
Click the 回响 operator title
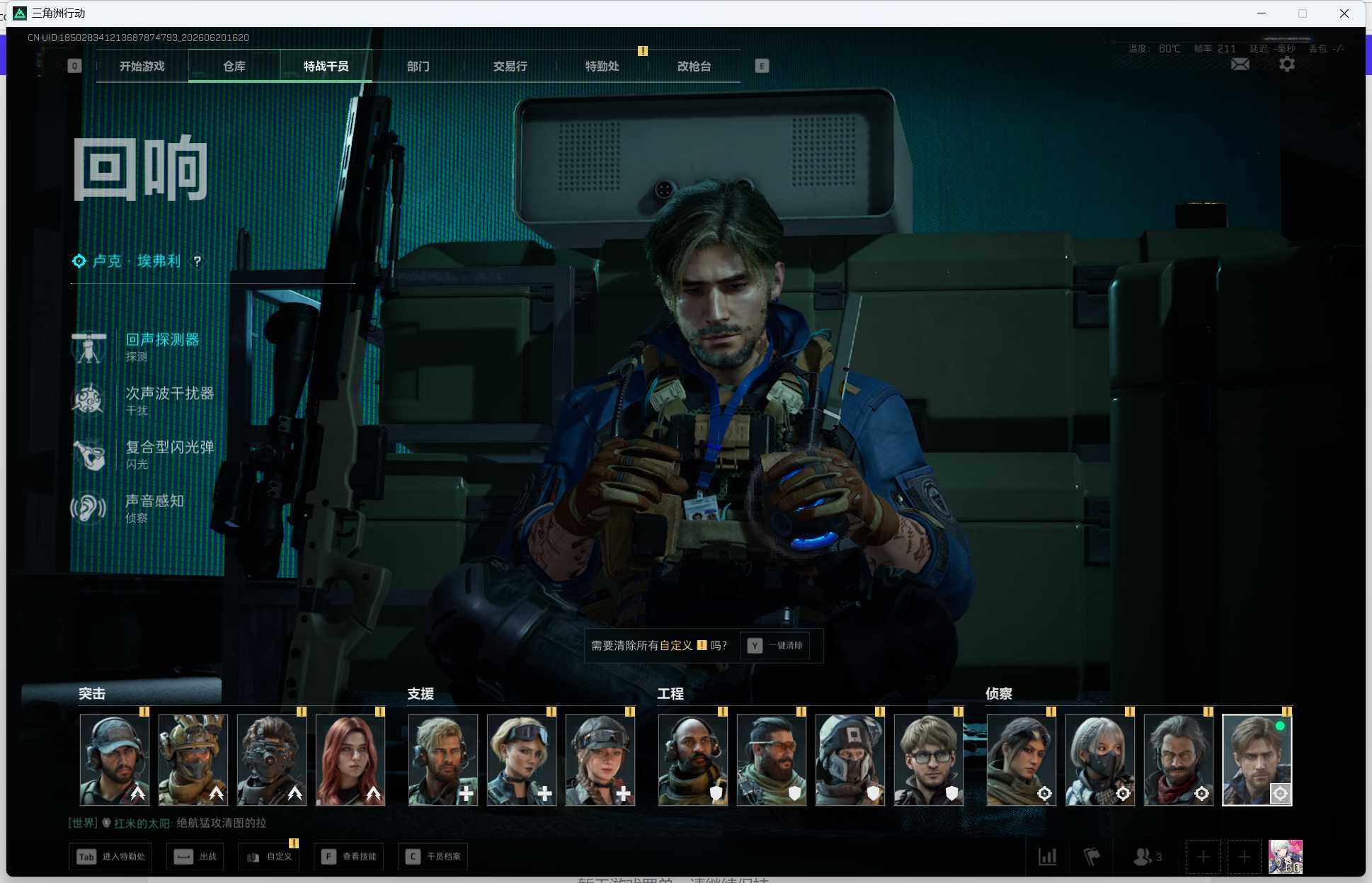[x=140, y=169]
